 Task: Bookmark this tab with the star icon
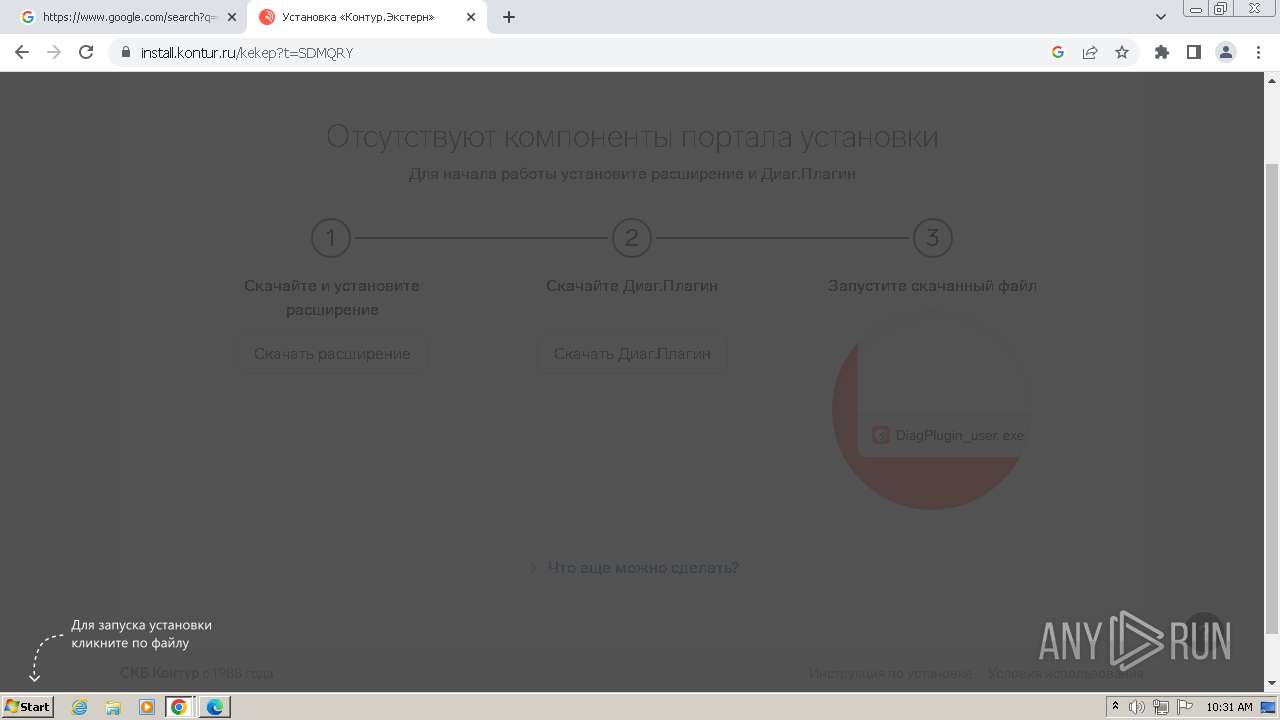(1122, 52)
